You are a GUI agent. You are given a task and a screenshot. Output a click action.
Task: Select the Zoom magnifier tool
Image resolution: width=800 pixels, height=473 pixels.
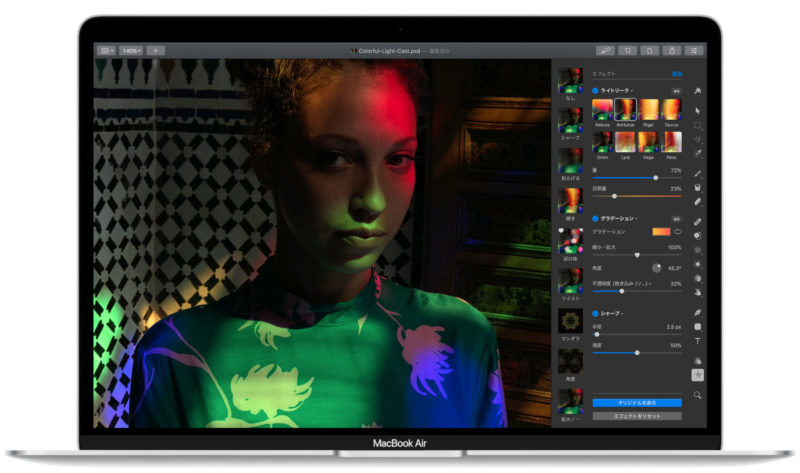pos(697,395)
